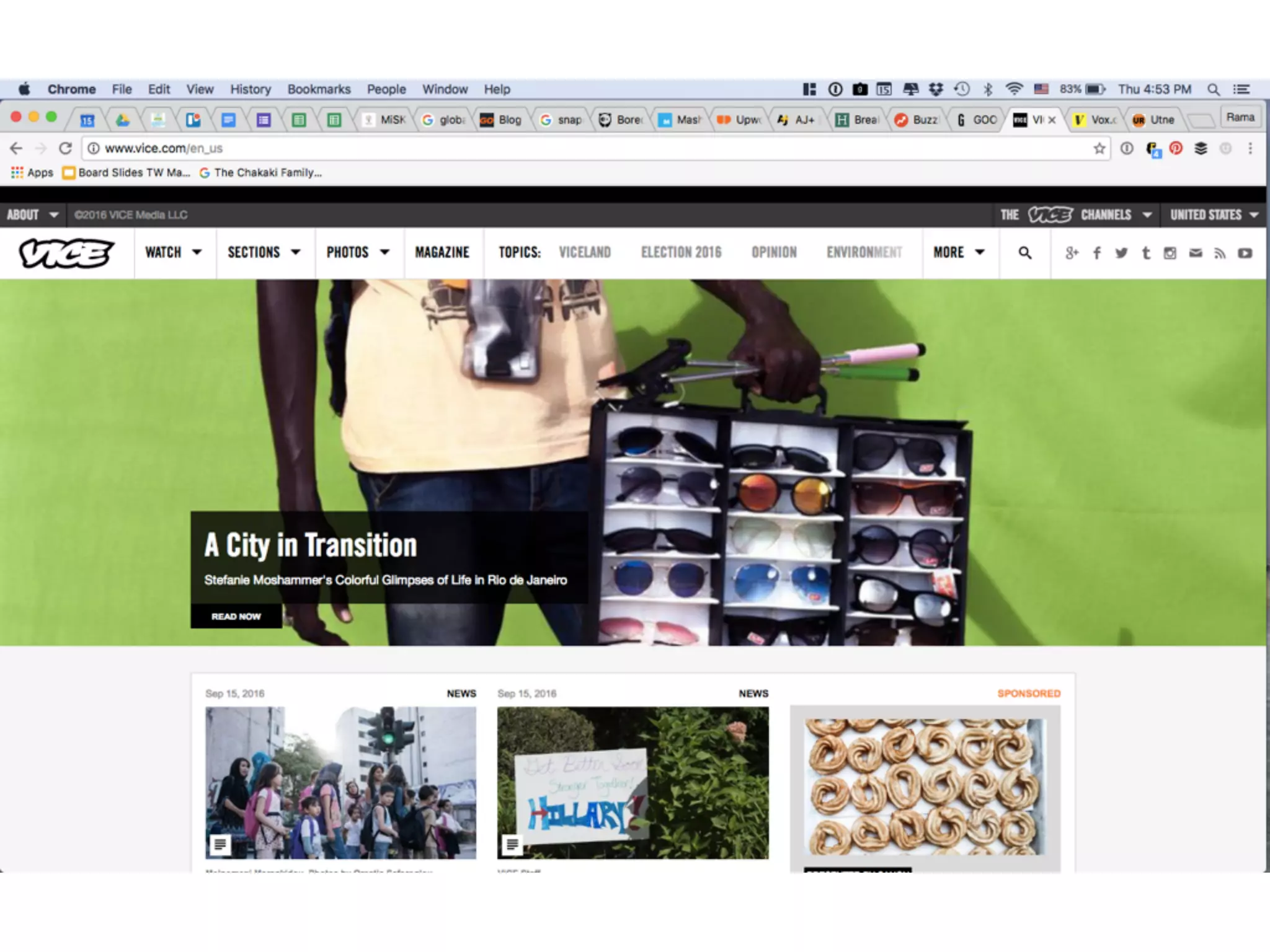Viewport: 1270px width, 952px height.
Task: Click the Facebook social icon
Action: click(x=1097, y=253)
